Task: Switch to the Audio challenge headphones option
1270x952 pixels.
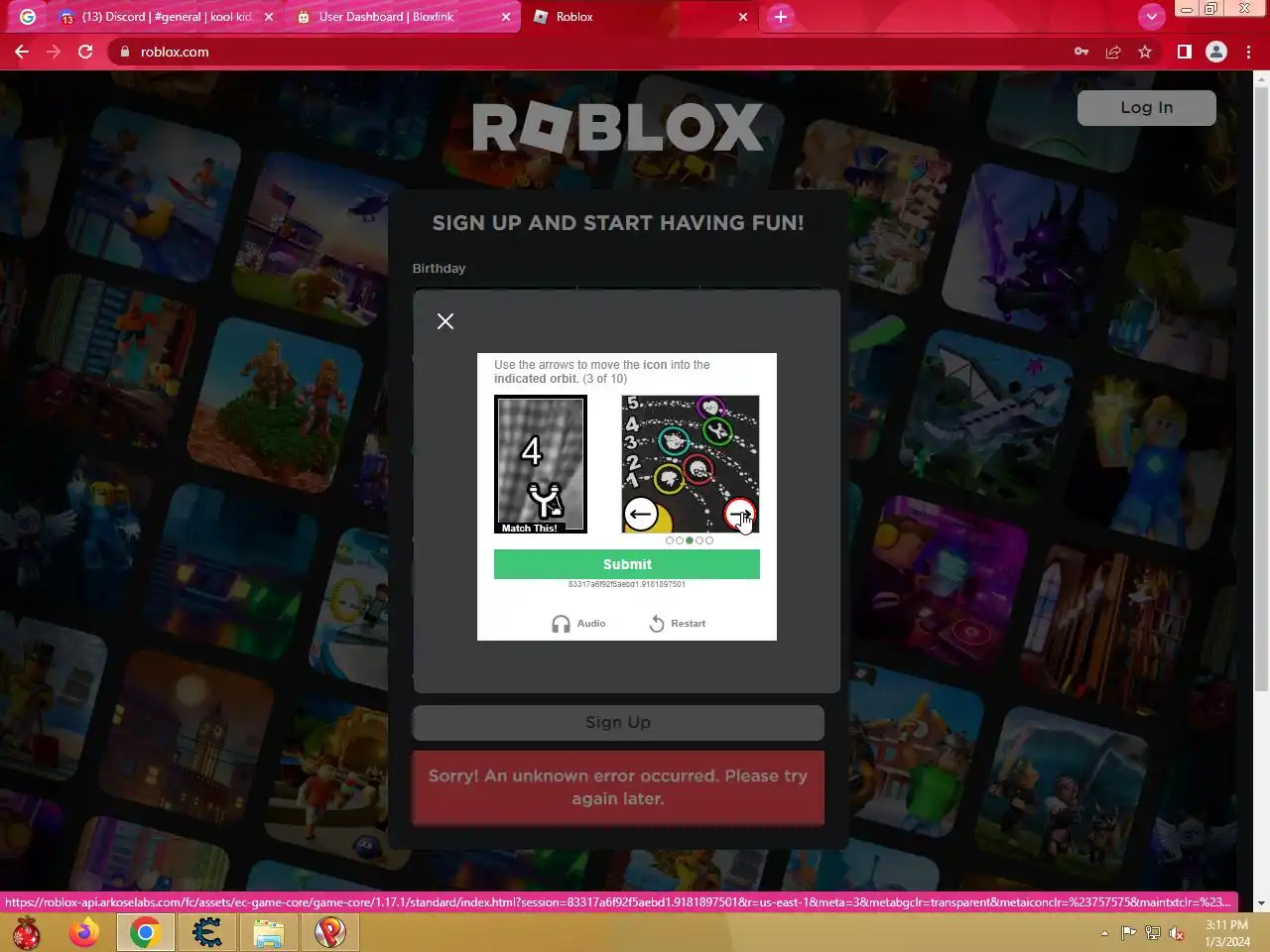Action: (578, 624)
